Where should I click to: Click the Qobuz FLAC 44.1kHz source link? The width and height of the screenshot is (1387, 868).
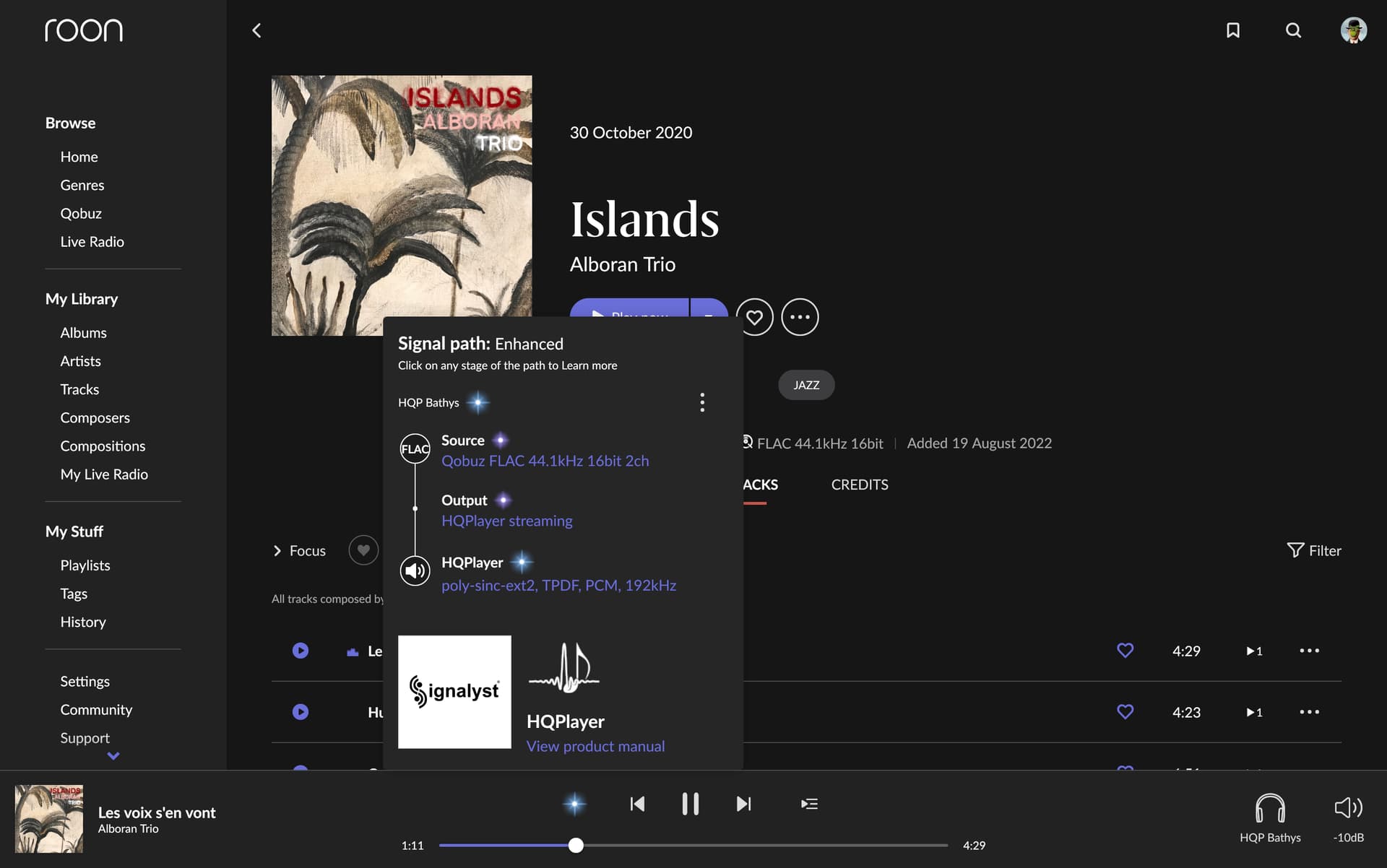(545, 461)
